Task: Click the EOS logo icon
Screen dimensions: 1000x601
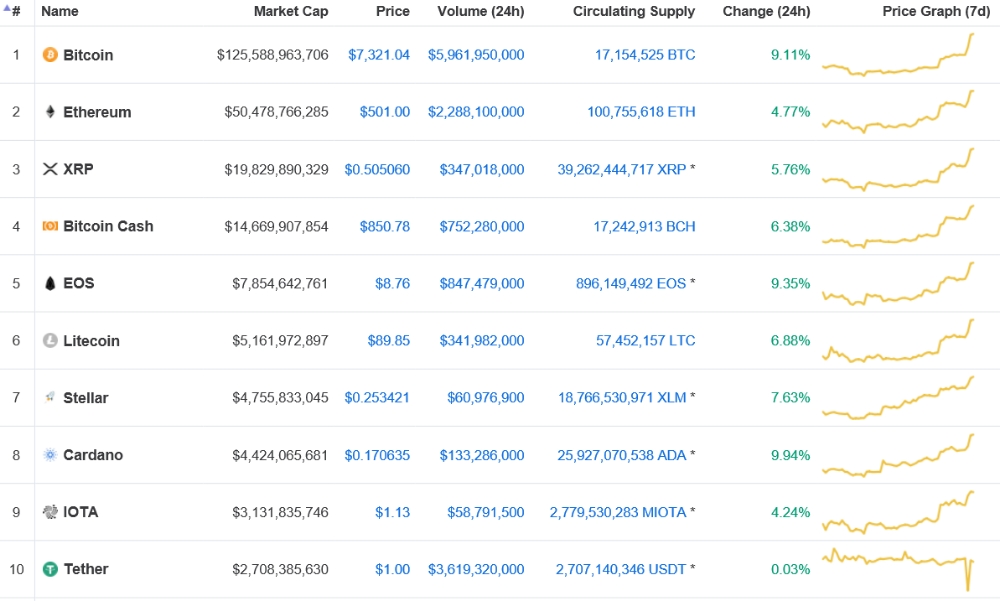Action: [x=50, y=283]
